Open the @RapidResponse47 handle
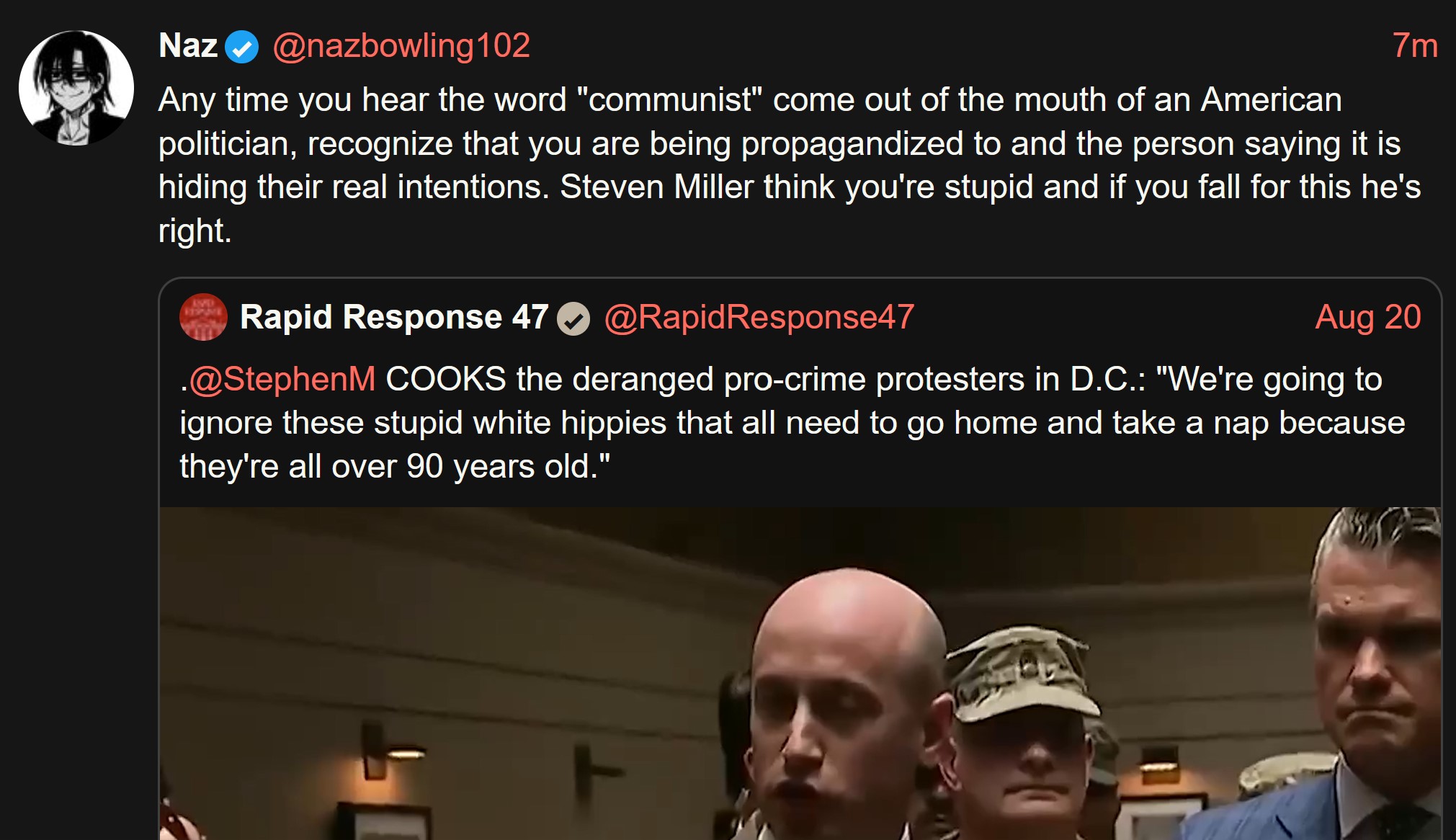This screenshot has height=840, width=1456. (x=759, y=317)
